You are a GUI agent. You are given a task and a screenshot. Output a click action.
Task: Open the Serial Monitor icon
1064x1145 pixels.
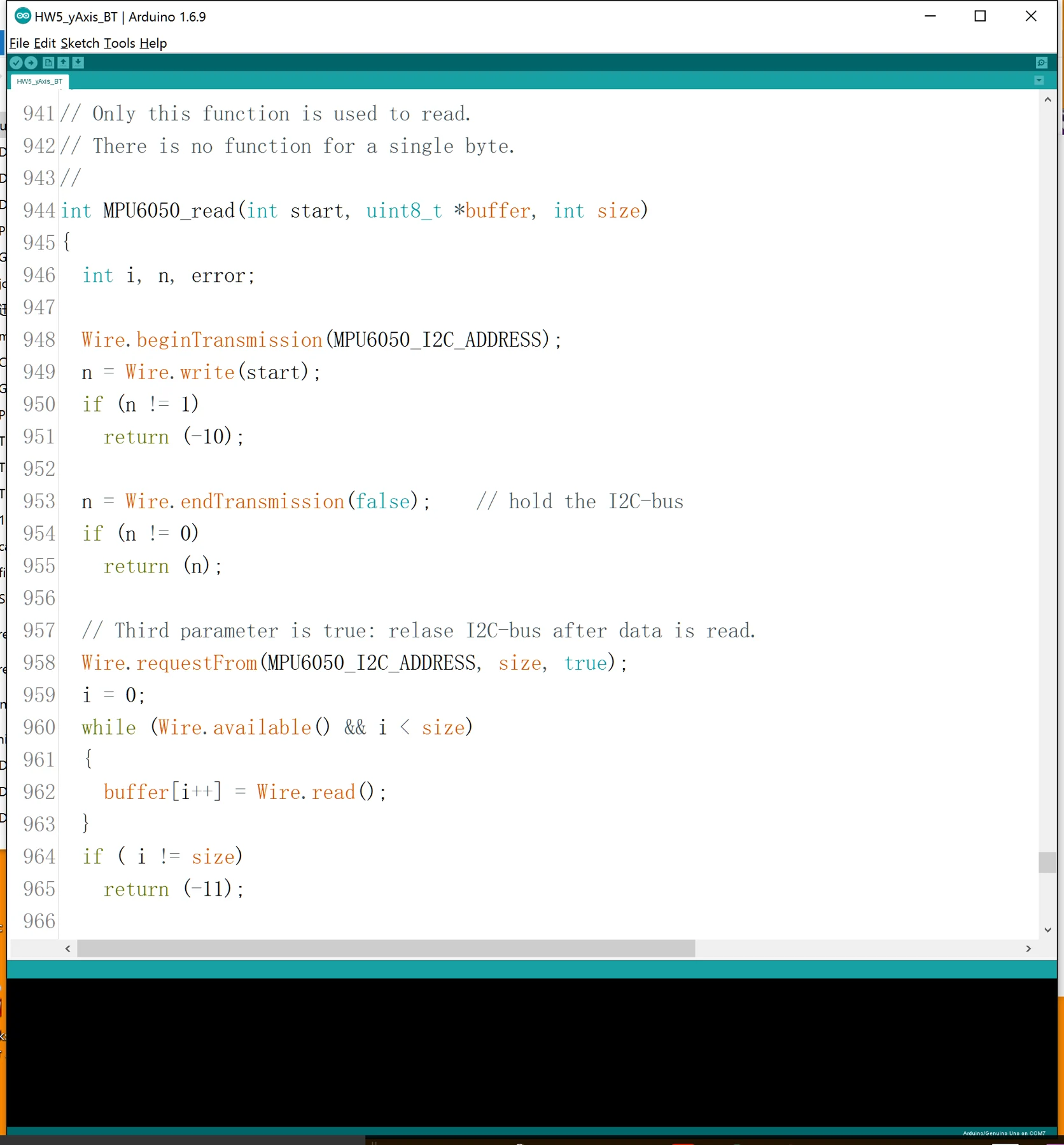click(x=1041, y=62)
